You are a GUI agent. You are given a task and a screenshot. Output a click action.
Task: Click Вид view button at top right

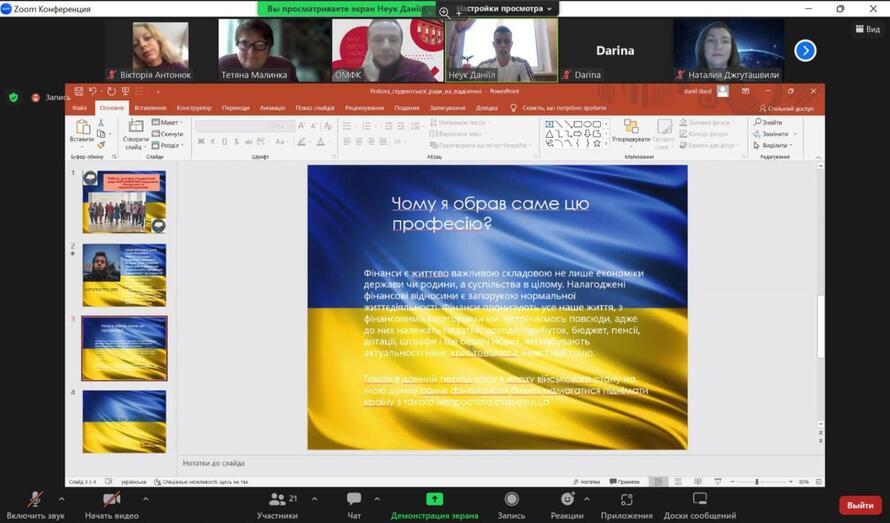[x=867, y=29]
